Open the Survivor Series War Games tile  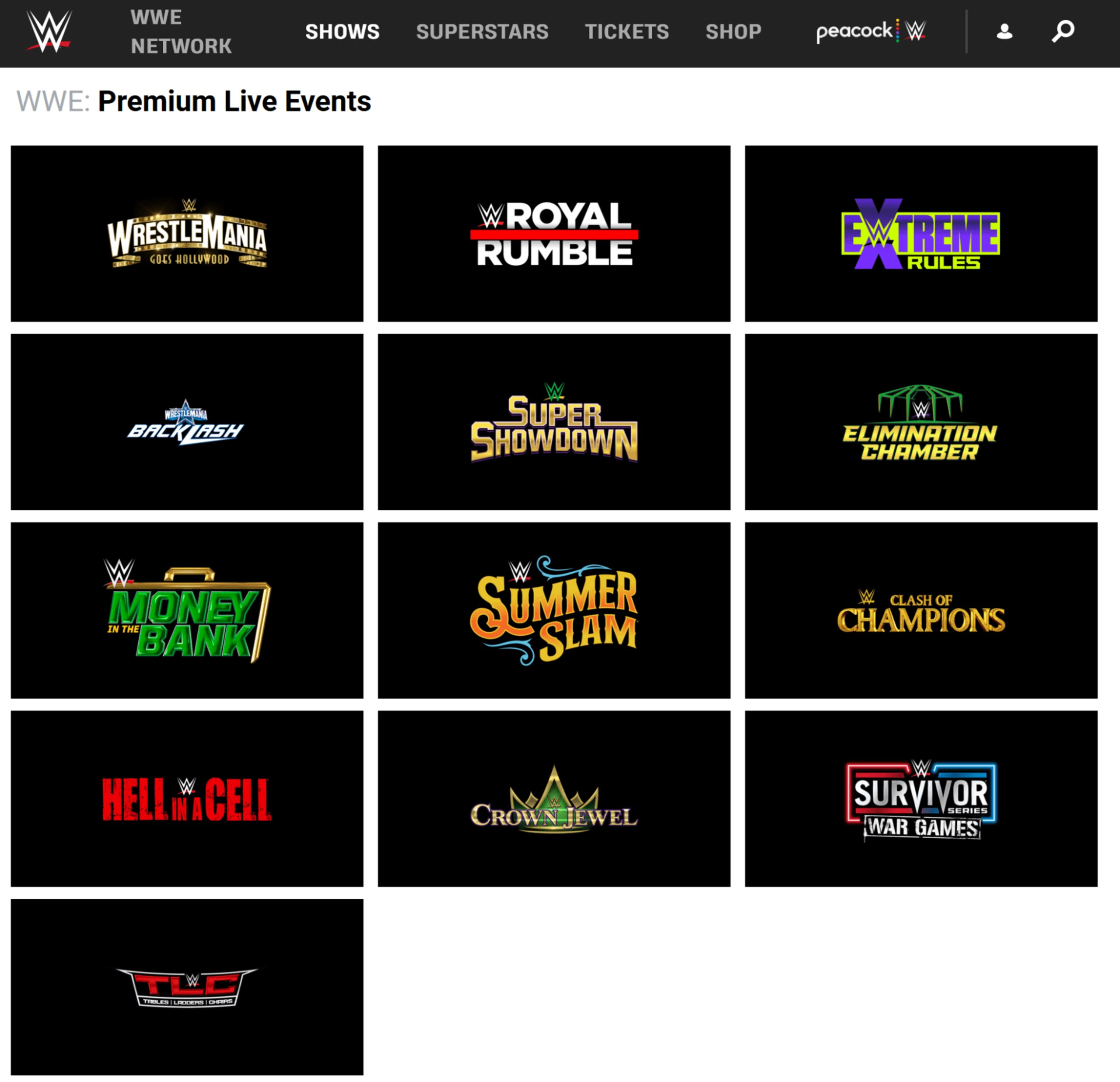click(920, 798)
